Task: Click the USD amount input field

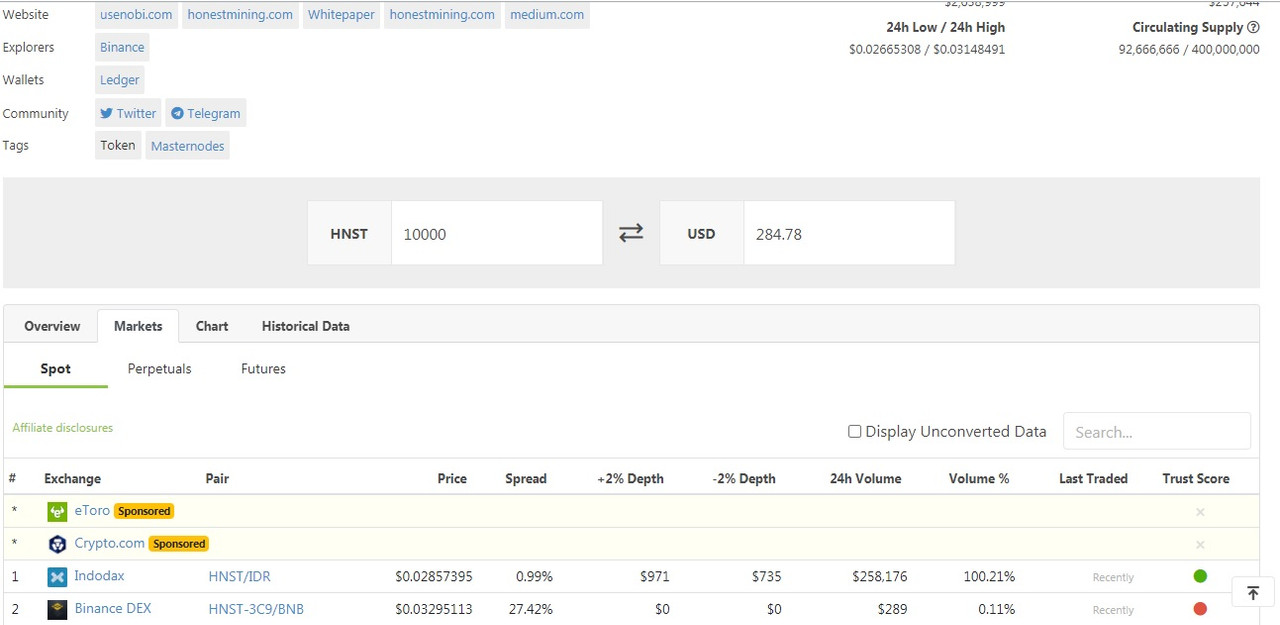Action: click(x=849, y=234)
